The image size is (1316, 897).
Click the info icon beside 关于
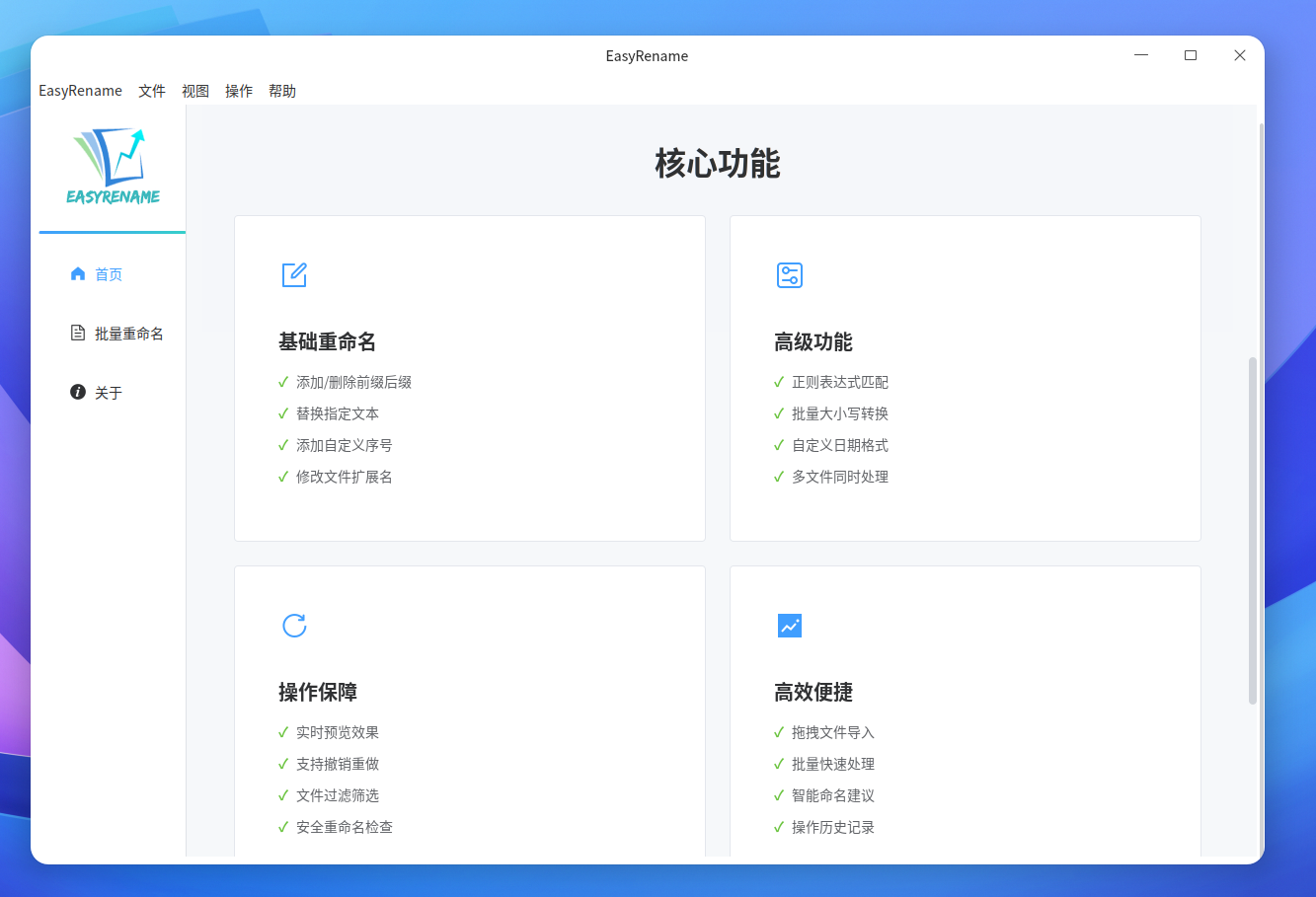click(x=78, y=392)
